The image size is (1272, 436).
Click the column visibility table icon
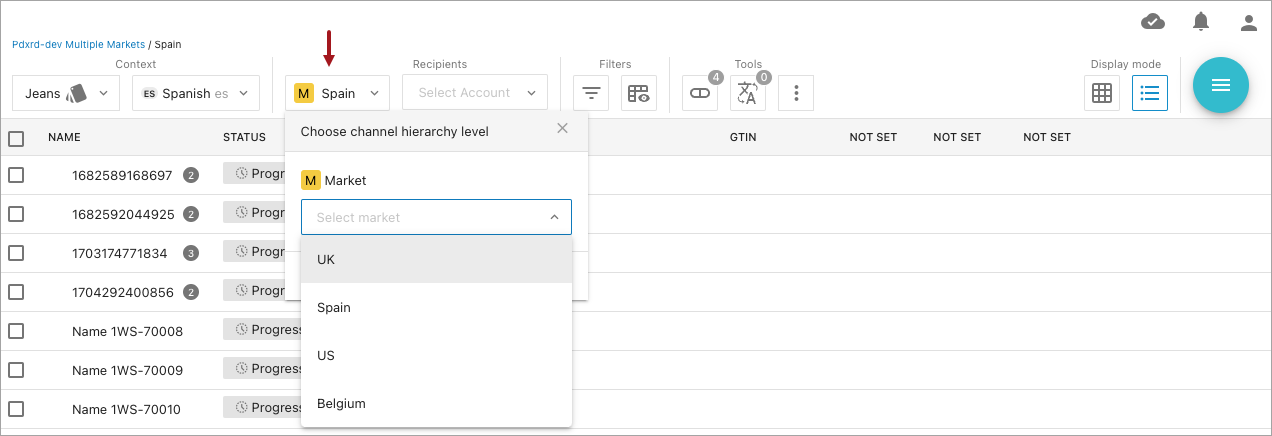638,93
